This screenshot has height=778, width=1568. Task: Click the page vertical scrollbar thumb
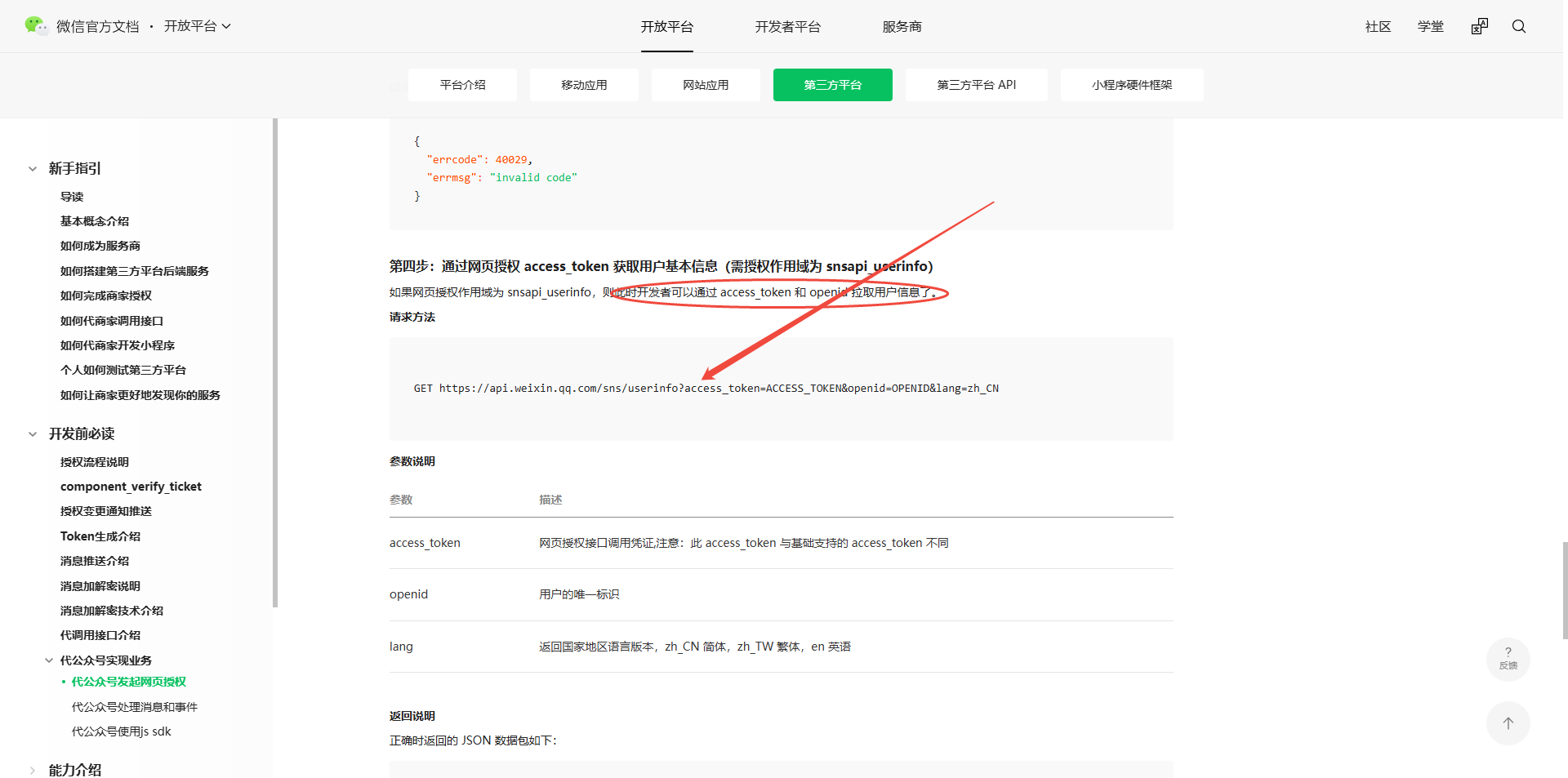(1565, 590)
